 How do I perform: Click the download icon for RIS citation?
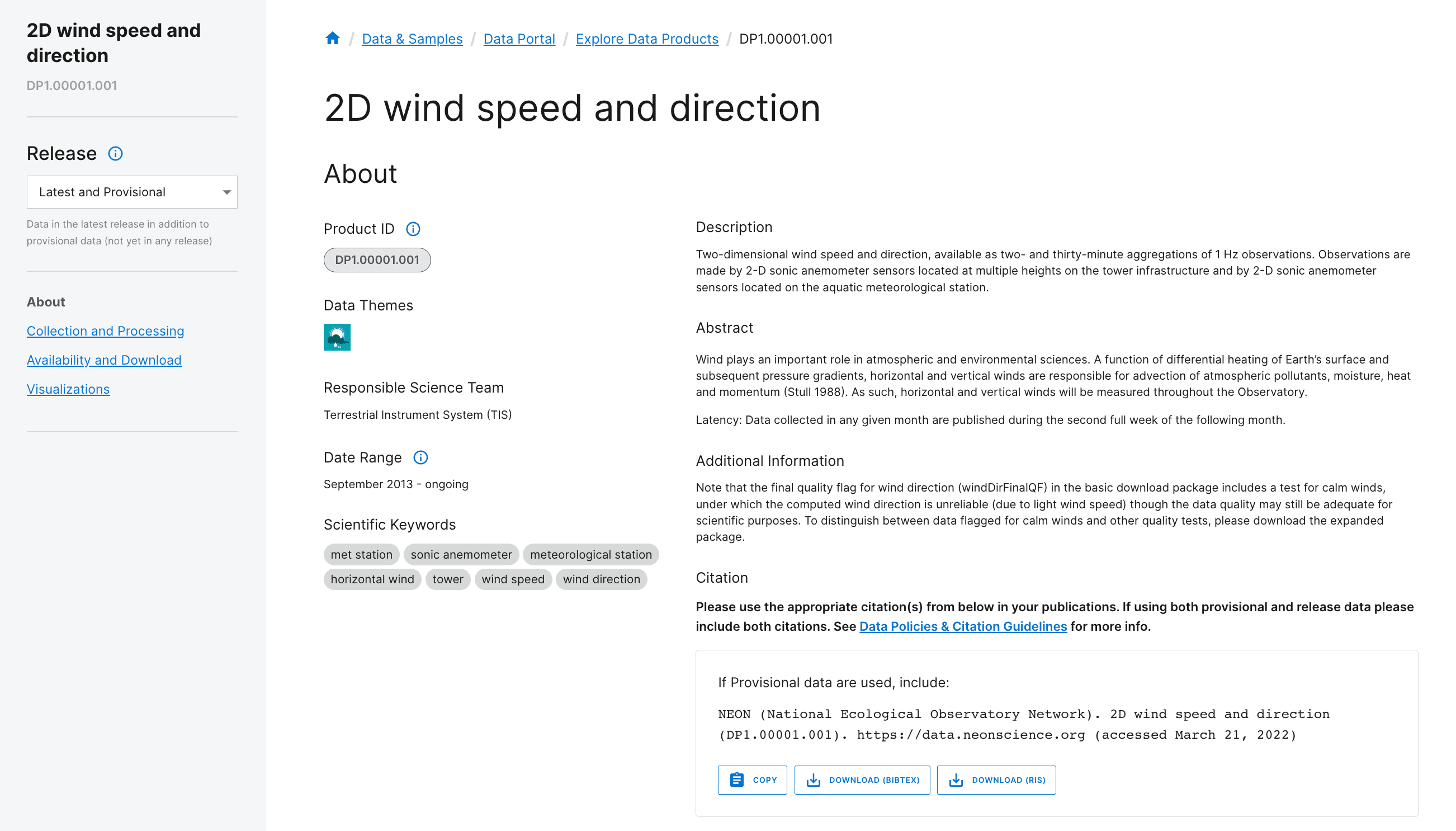[x=955, y=780]
